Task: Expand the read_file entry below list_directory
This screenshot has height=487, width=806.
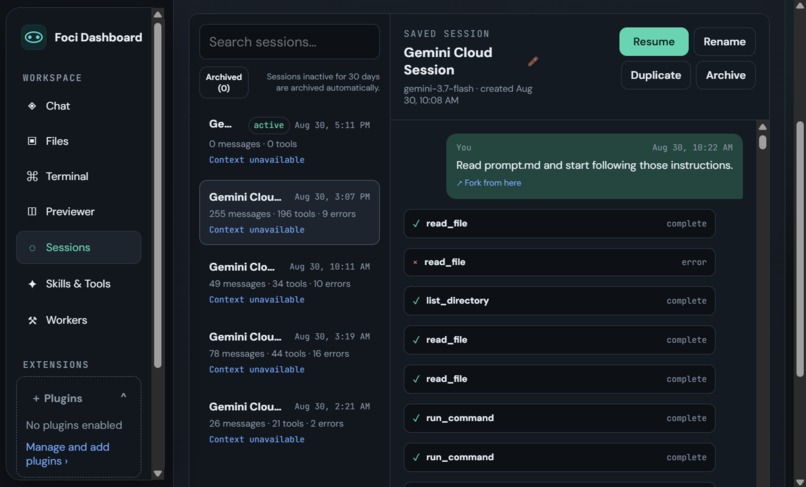Action: click(559, 340)
